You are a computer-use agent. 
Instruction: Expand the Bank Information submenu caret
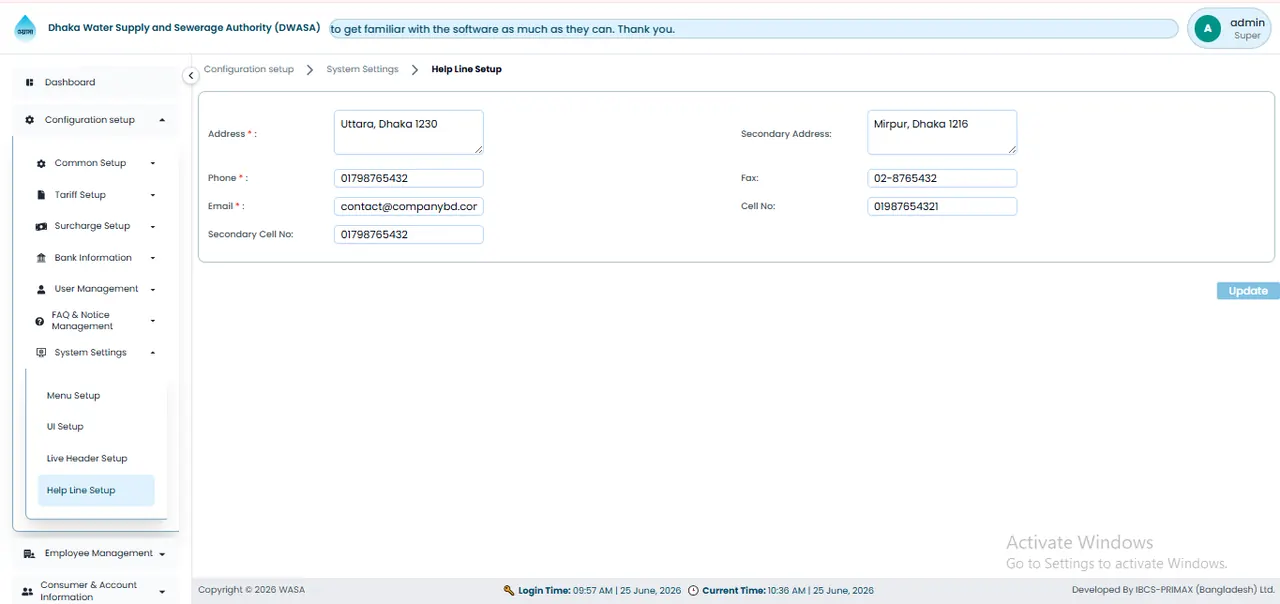(153, 258)
